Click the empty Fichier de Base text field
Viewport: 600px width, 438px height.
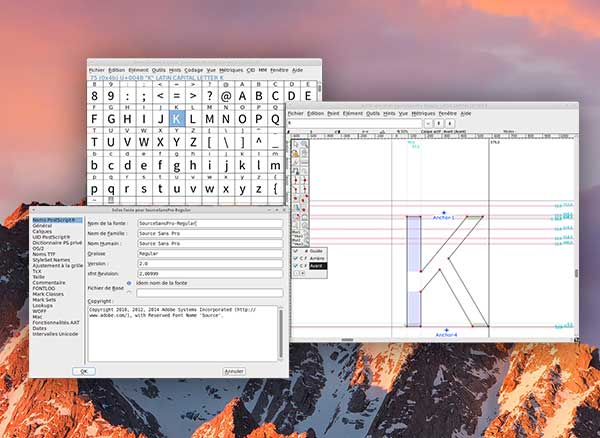coord(210,293)
